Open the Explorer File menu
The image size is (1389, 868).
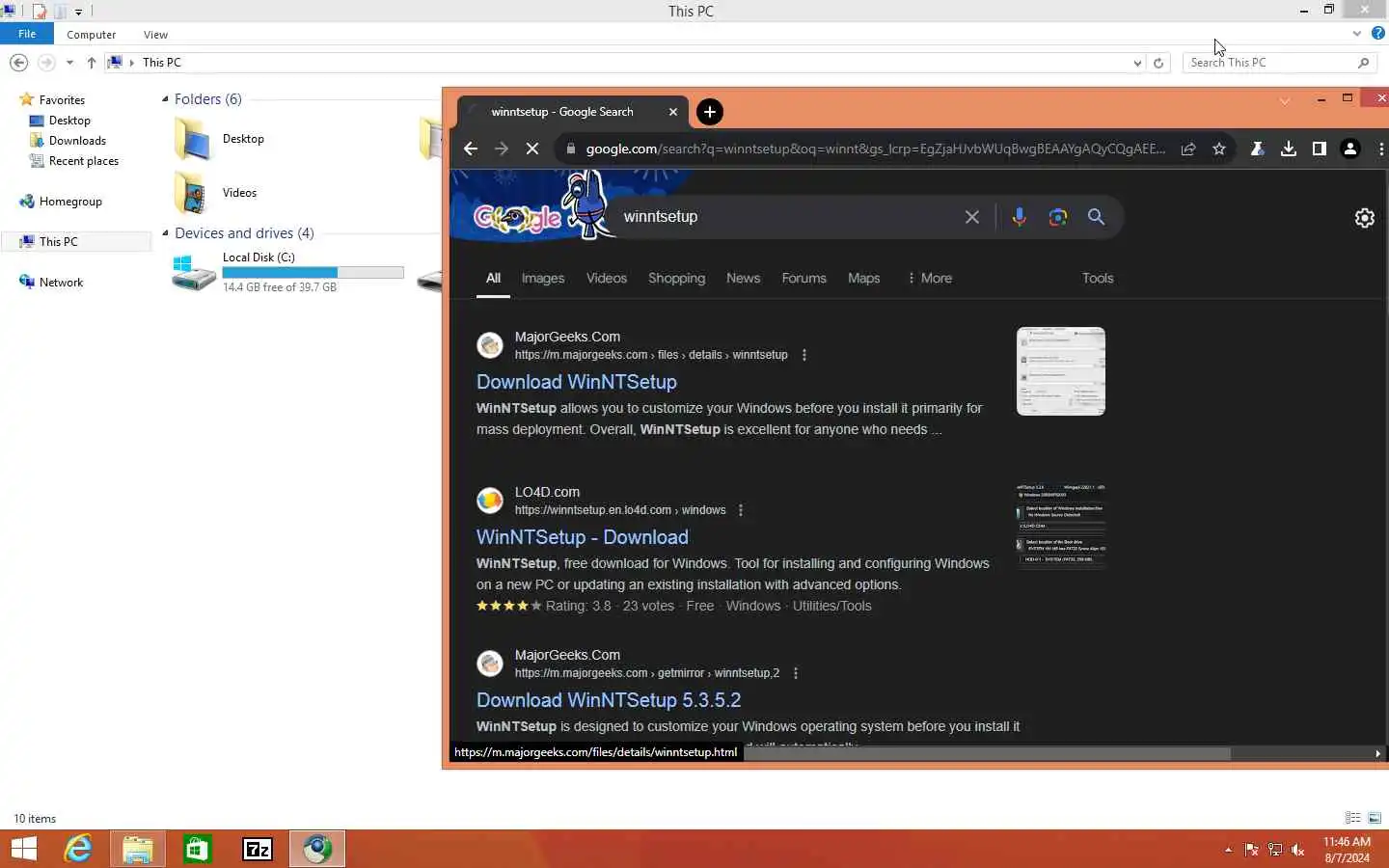click(x=27, y=34)
